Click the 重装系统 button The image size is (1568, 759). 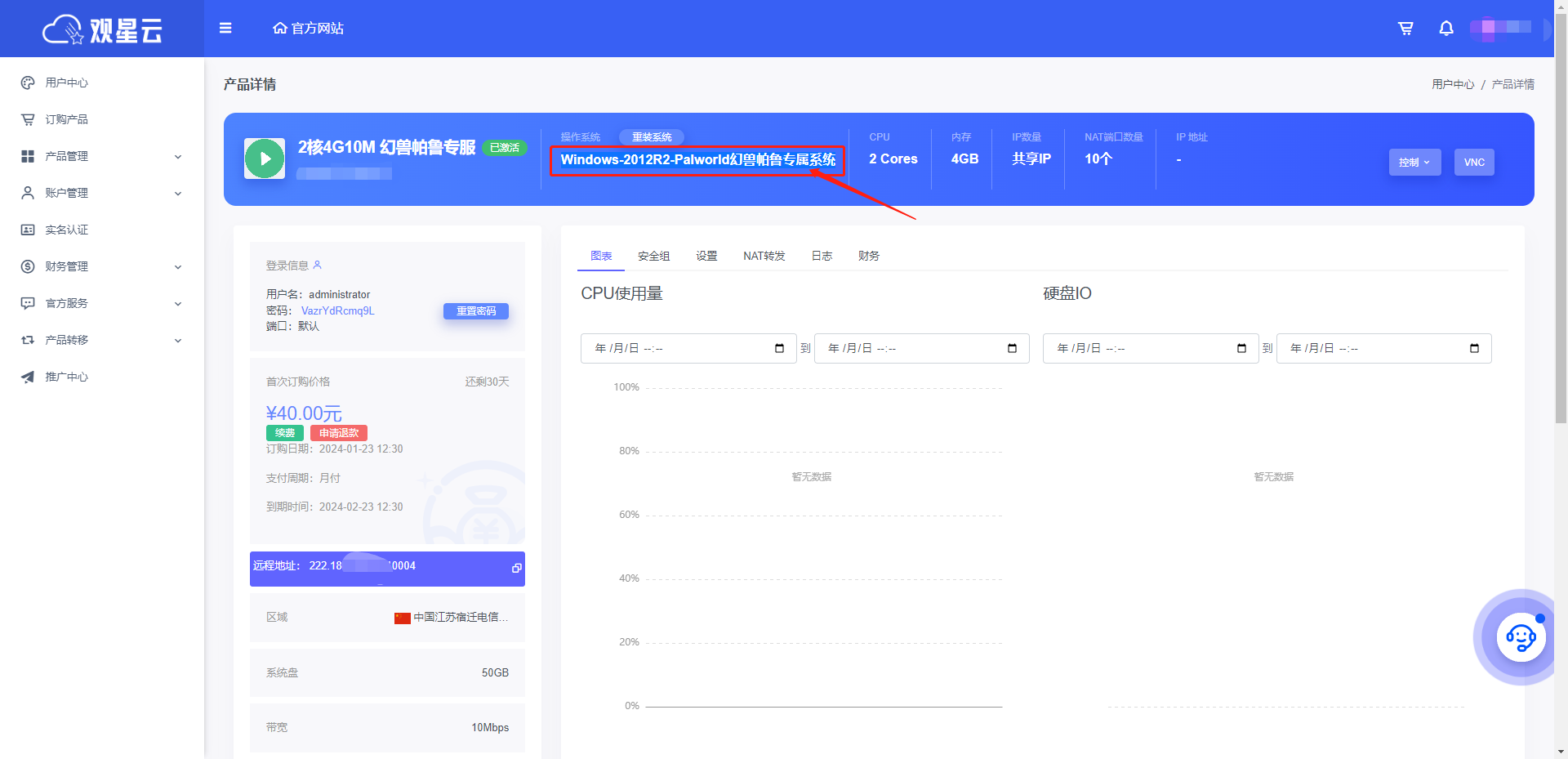652,137
